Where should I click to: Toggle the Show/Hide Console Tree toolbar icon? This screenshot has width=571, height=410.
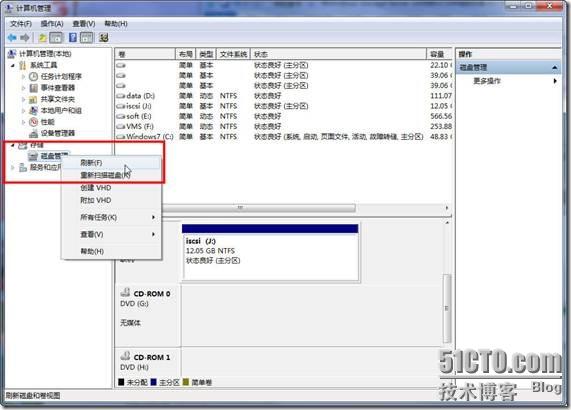56,38
